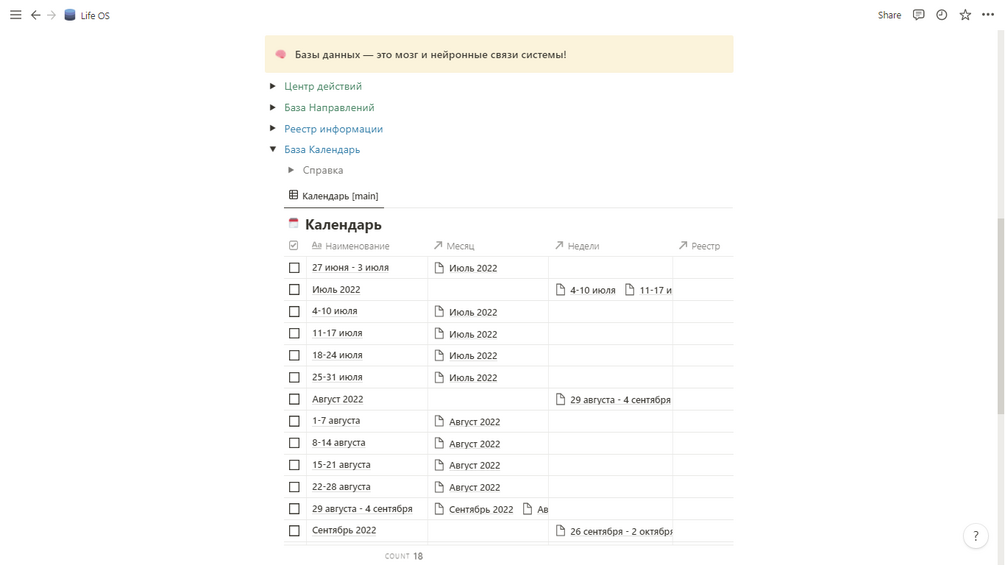Open the three-dot page options menu
Viewport: 1005px width, 565px height.
(988, 15)
